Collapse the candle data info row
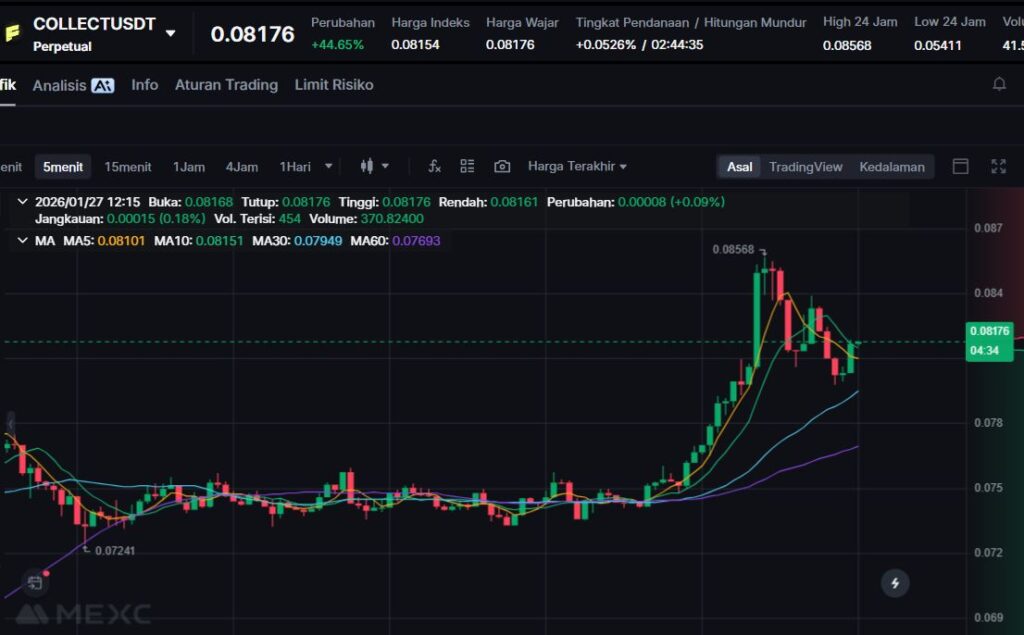 (23, 202)
